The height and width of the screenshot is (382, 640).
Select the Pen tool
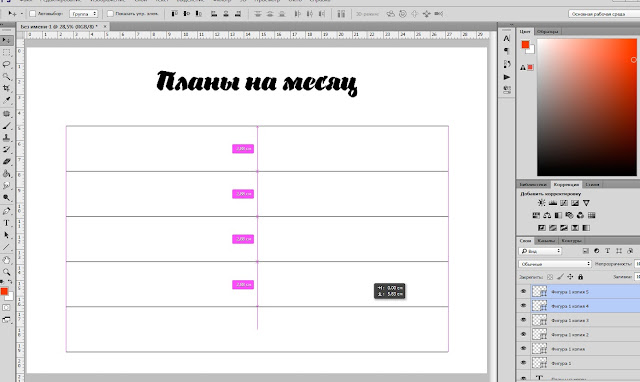pyautogui.click(x=7, y=211)
